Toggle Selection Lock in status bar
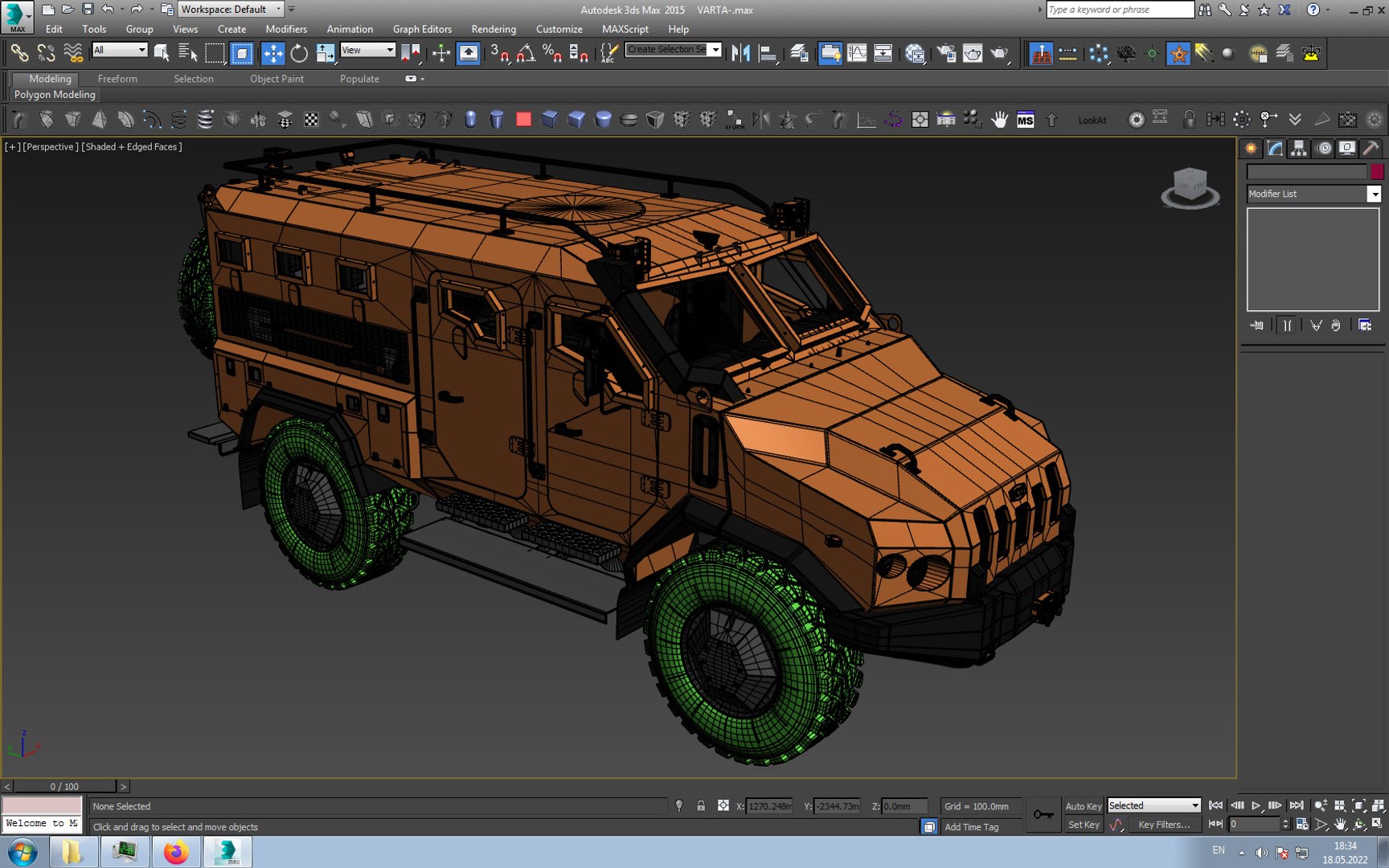This screenshot has width=1389, height=868. click(701, 805)
